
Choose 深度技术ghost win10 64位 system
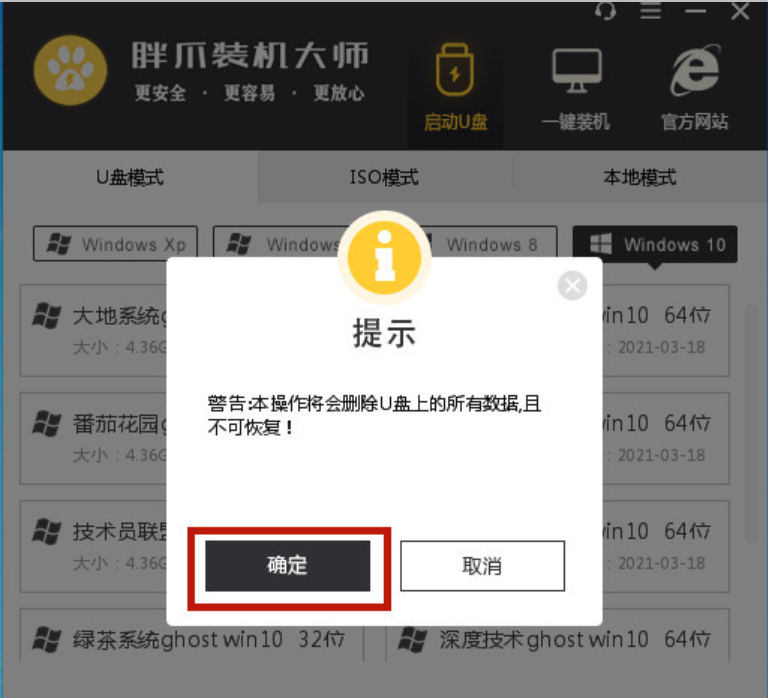coord(558,637)
